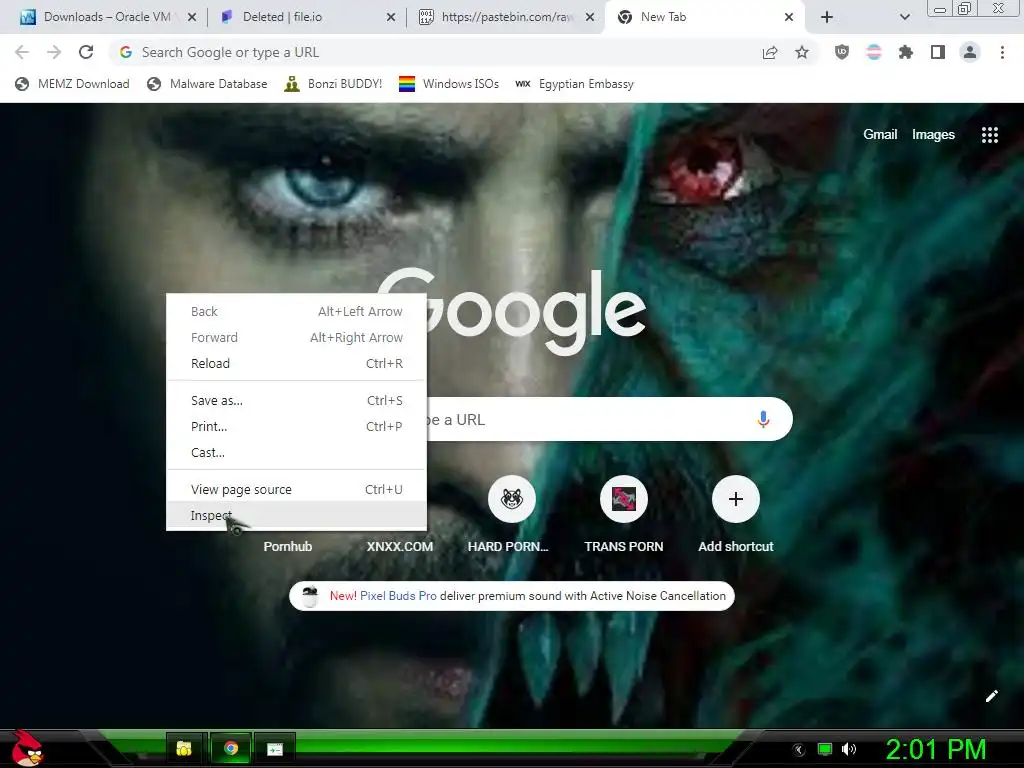This screenshot has width=1024, height=768.
Task: Click the 2:01 PM taskbar clock
Action: pos(936,749)
